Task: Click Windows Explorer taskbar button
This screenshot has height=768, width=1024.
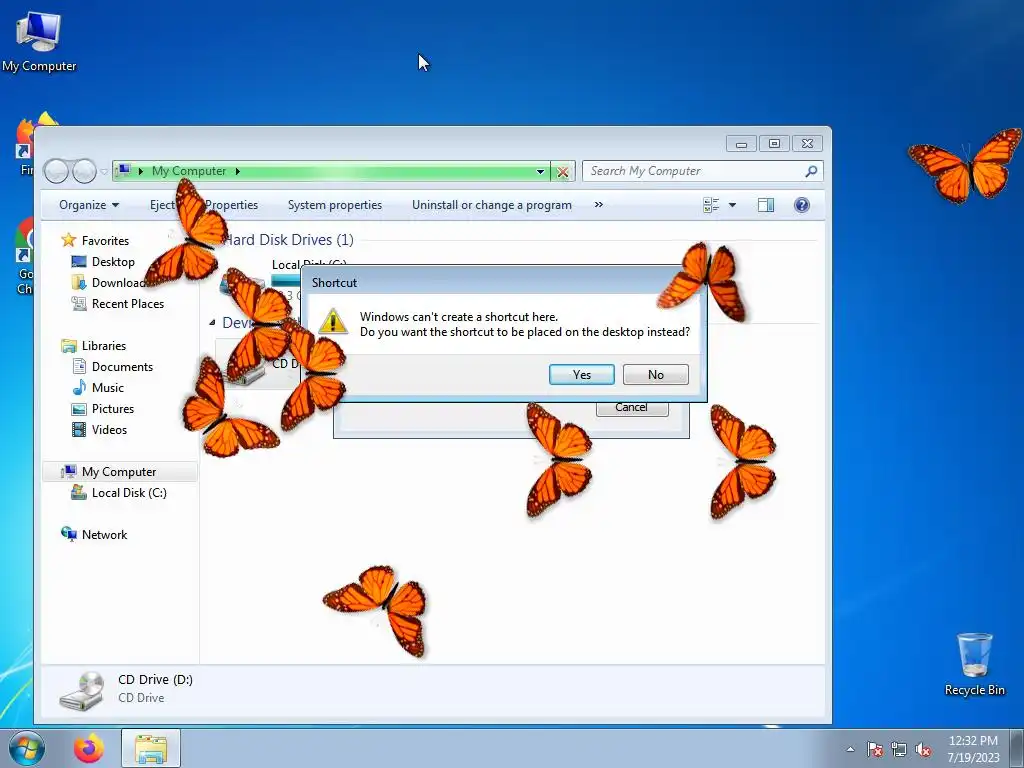Action: coord(151,748)
